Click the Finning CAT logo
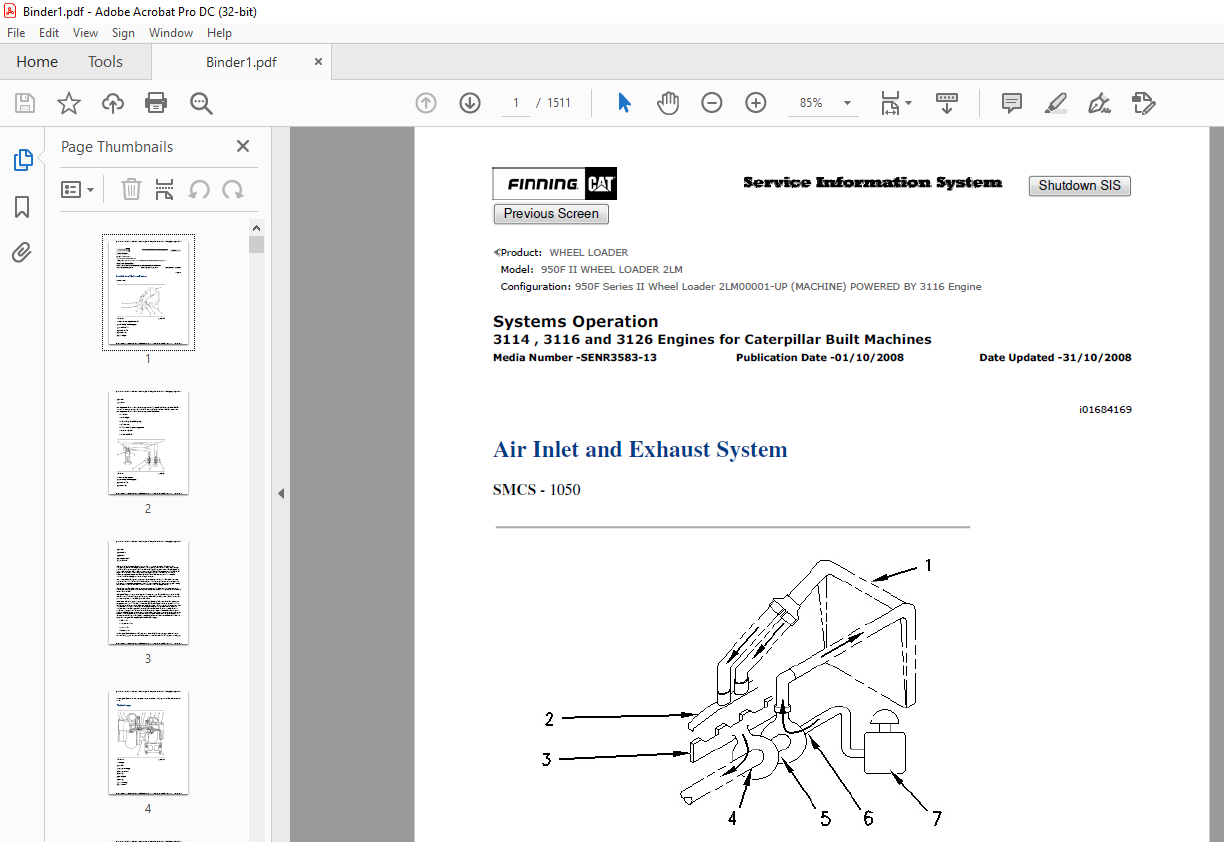The image size is (1224, 842). point(555,184)
